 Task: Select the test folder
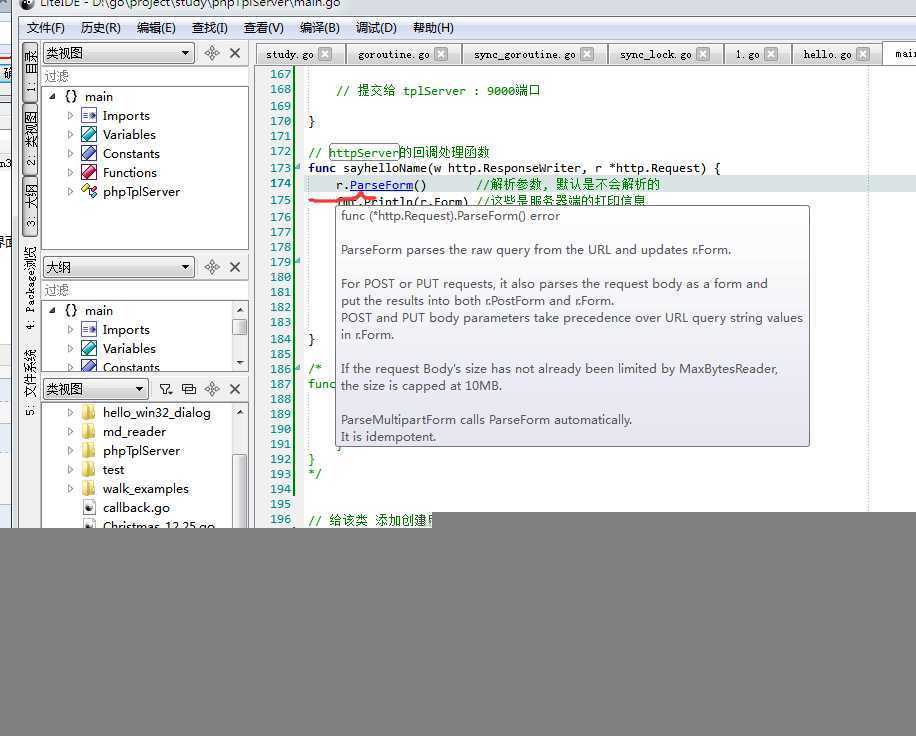pyautogui.click(x=113, y=470)
